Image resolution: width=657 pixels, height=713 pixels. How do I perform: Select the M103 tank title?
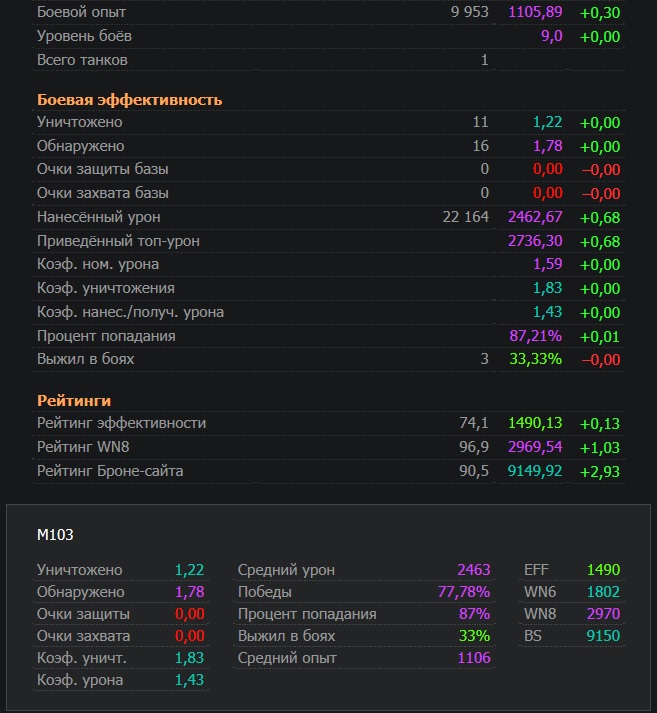pyautogui.click(x=55, y=535)
